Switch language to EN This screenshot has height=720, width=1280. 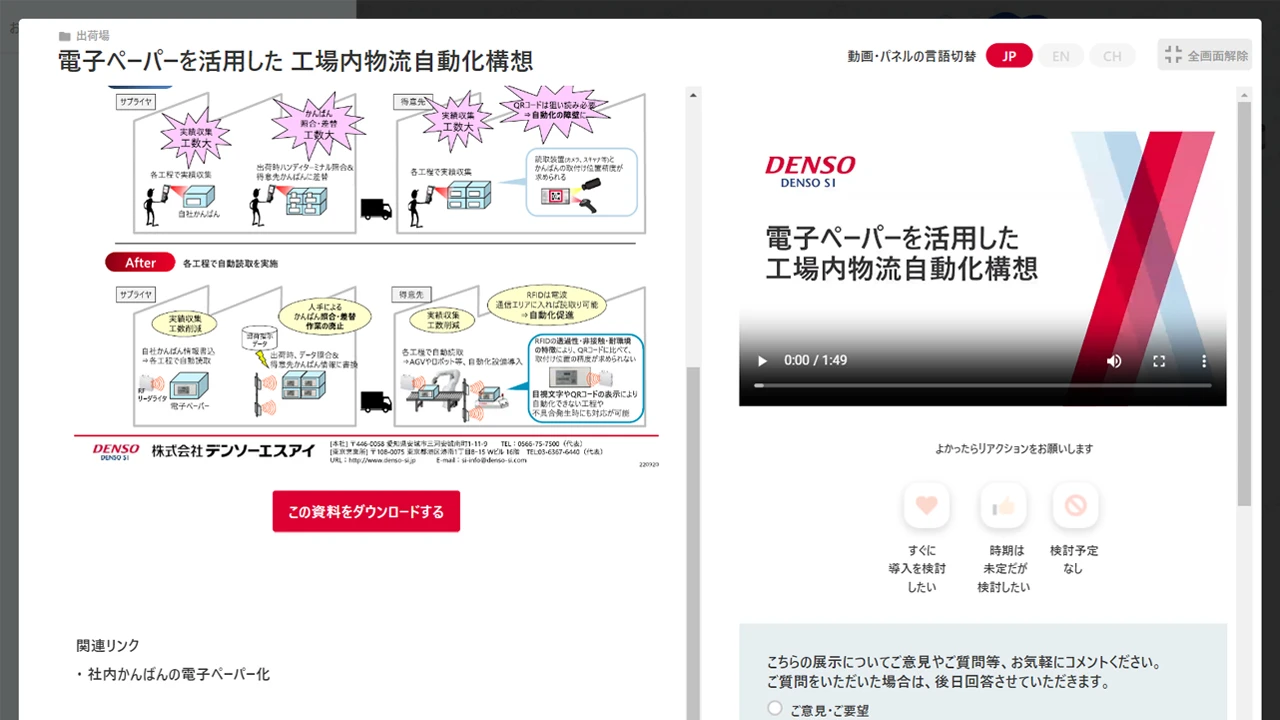pyautogui.click(x=1061, y=56)
